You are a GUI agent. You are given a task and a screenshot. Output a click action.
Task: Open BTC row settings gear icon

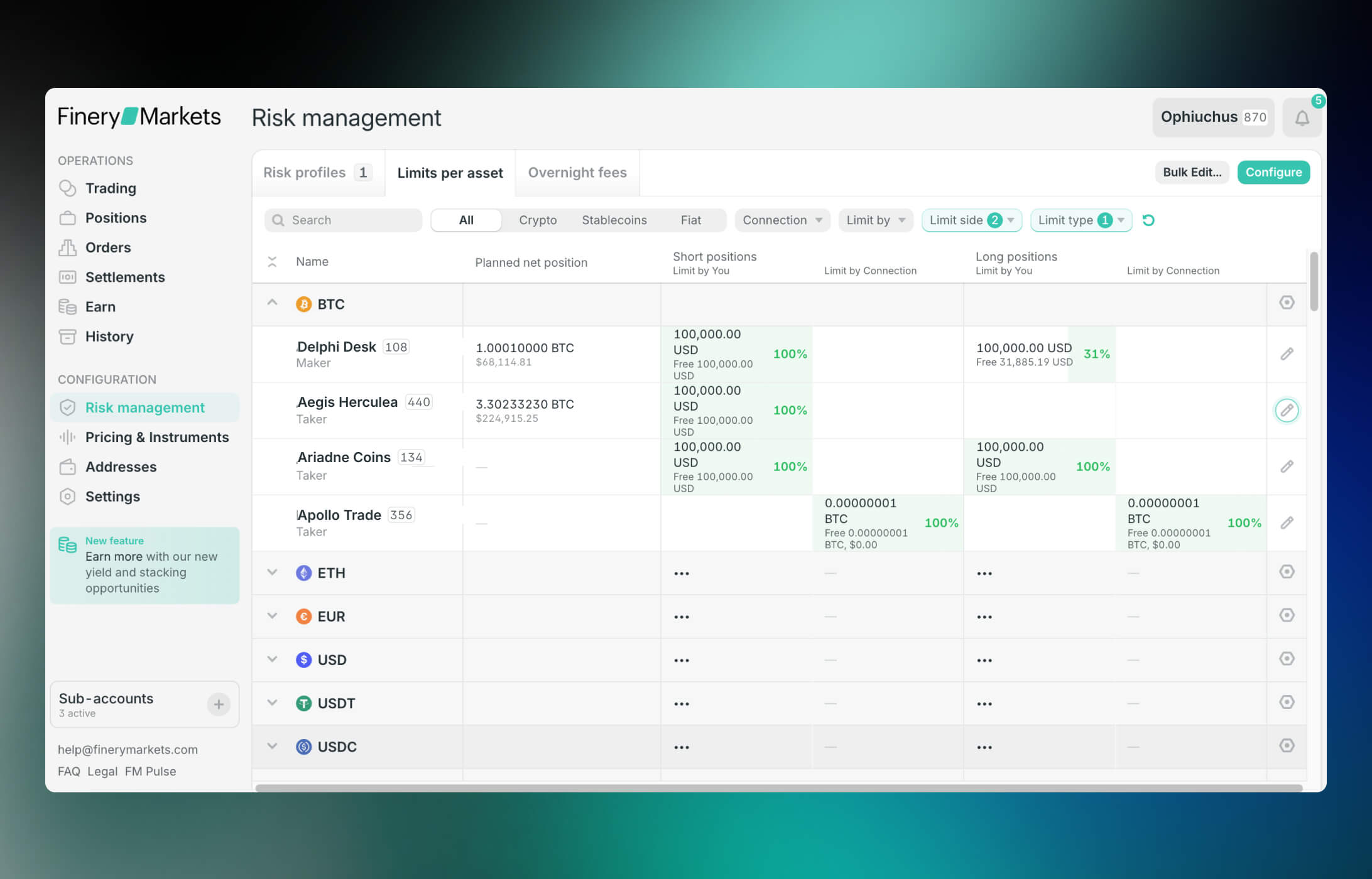(1287, 303)
